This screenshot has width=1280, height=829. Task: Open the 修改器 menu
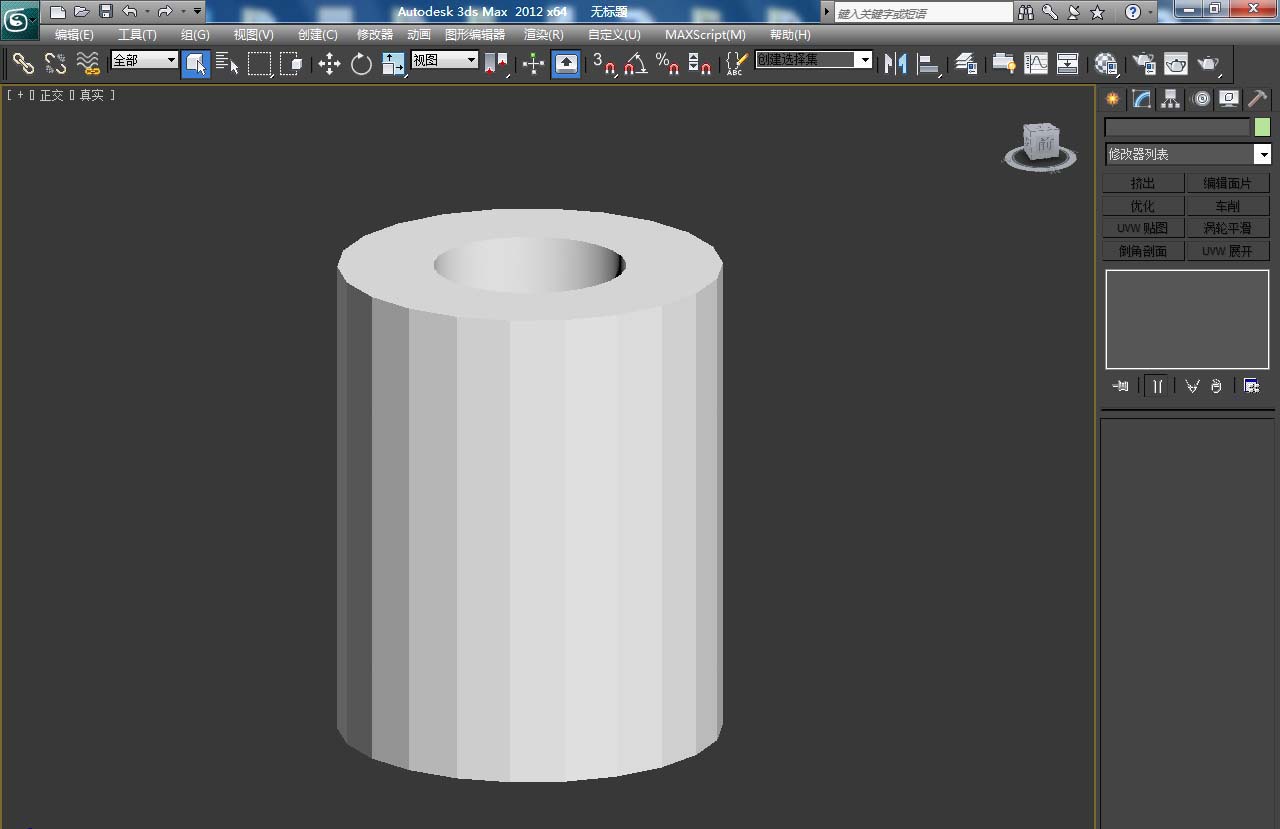(375, 34)
